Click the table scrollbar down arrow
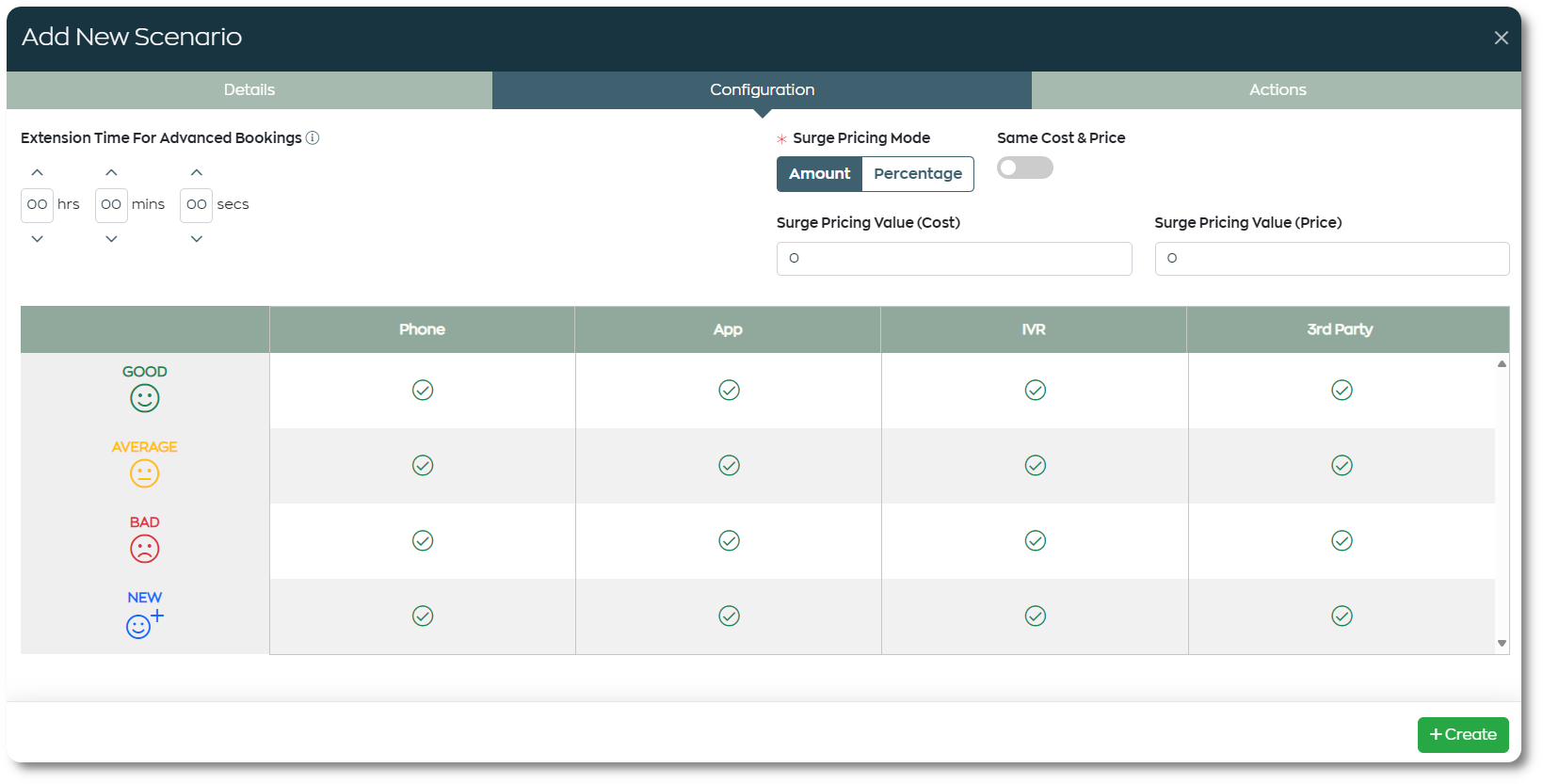 pyautogui.click(x=1502, y=644)
